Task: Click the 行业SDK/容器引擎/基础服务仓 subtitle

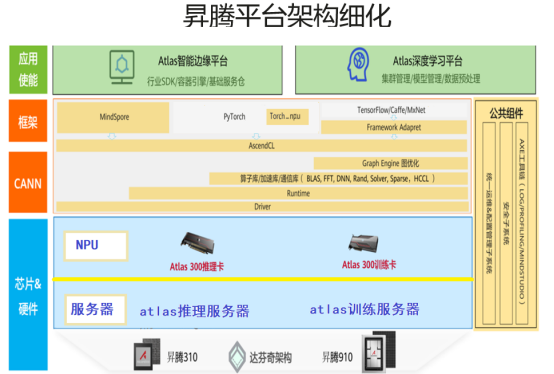Action: coord(196,82)
